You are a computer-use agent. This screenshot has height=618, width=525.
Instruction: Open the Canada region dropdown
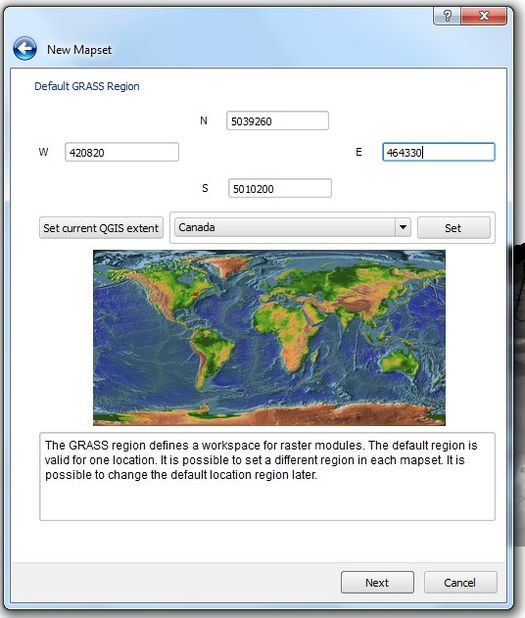(292, 227)
